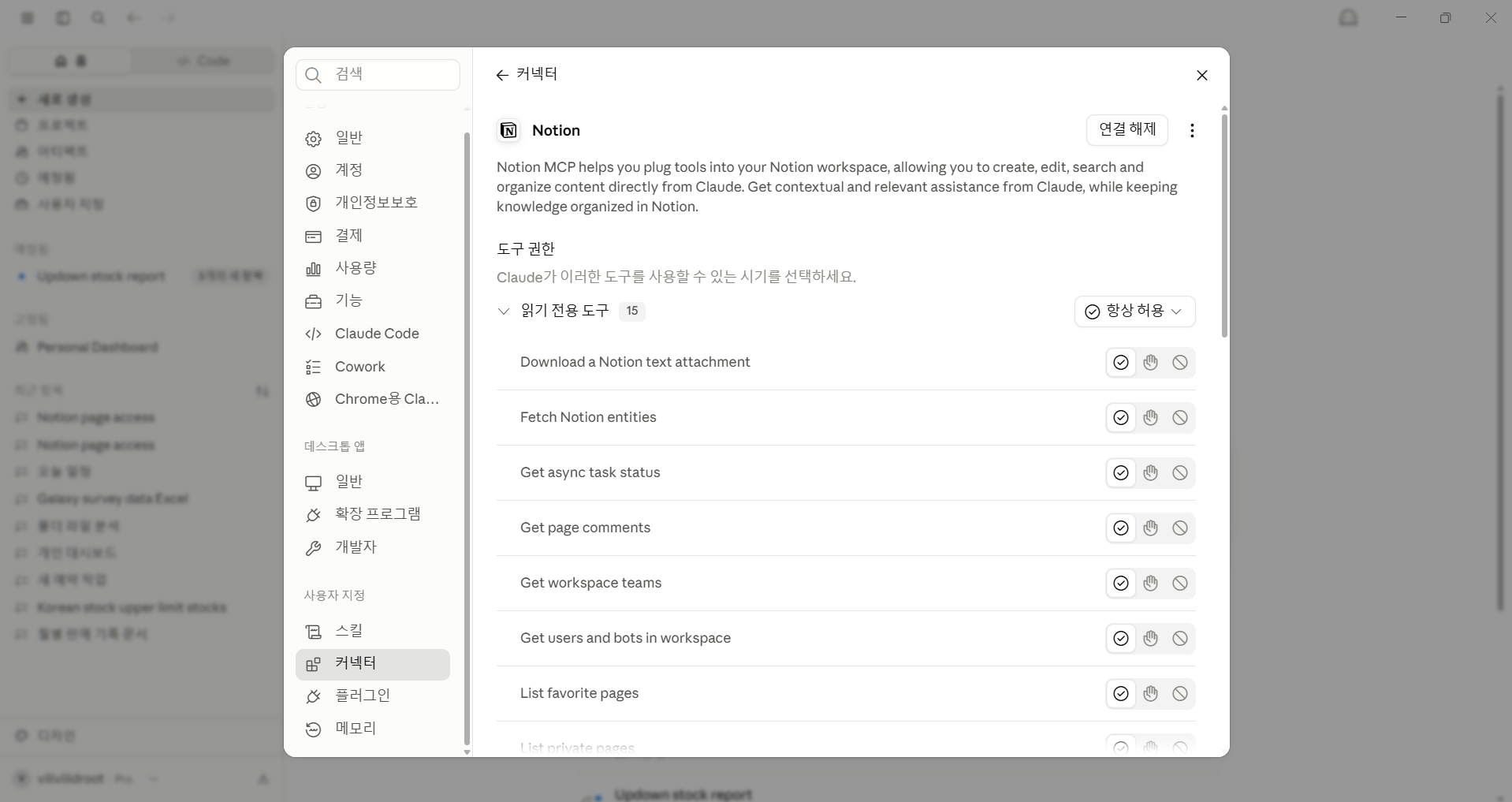The image size is (1512, 802).
Task: Block the List favorite pages tool
Action: [x=1180, y=694]
